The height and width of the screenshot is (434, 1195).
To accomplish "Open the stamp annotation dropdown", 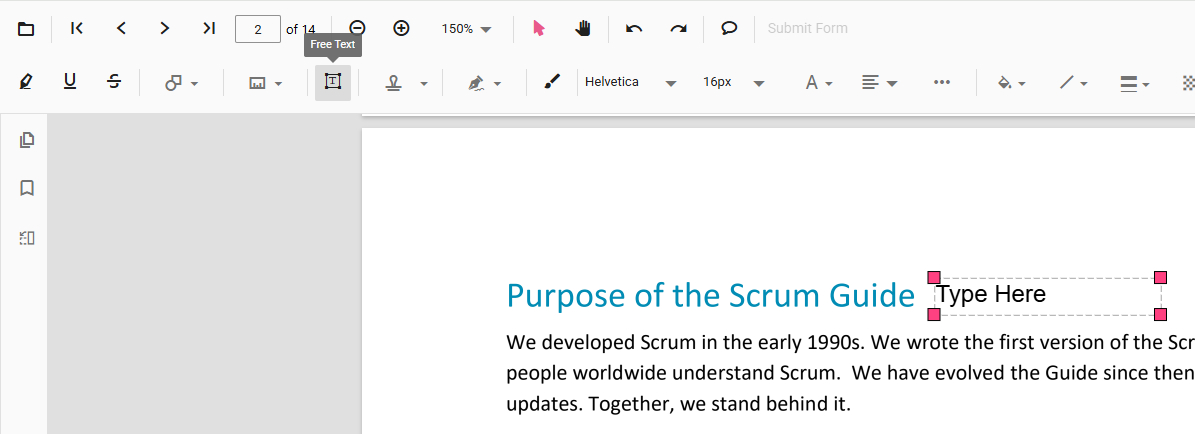I will (x=407, y=83).
